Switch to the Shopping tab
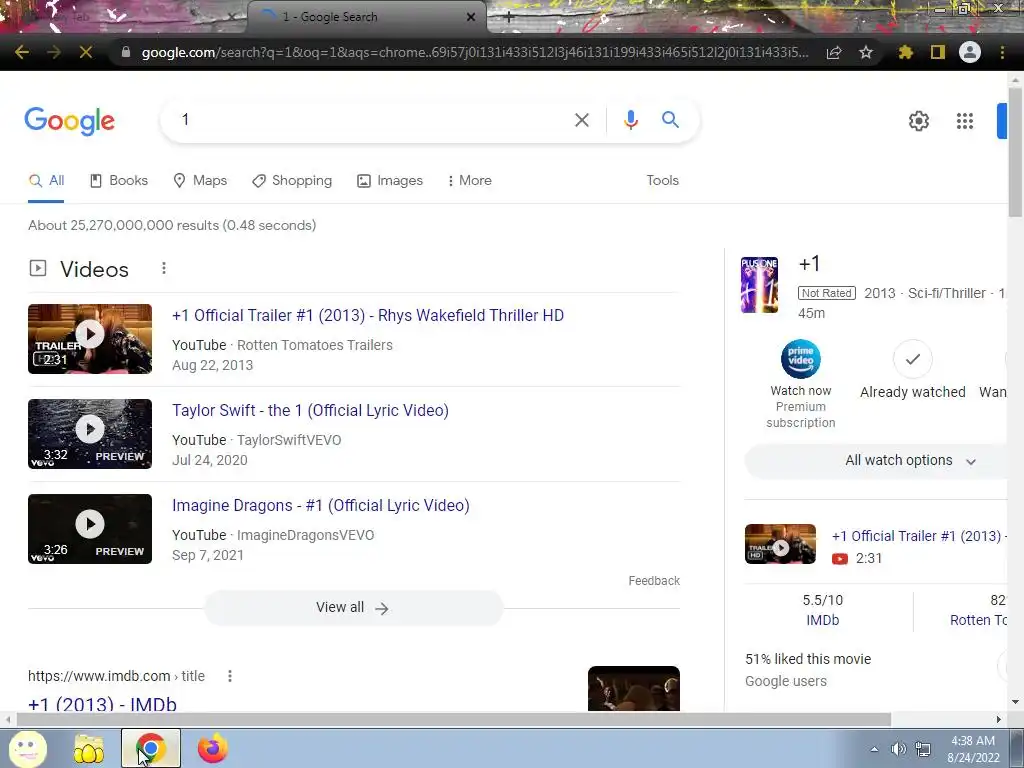1024x768 pixels. tap(292, 181)
